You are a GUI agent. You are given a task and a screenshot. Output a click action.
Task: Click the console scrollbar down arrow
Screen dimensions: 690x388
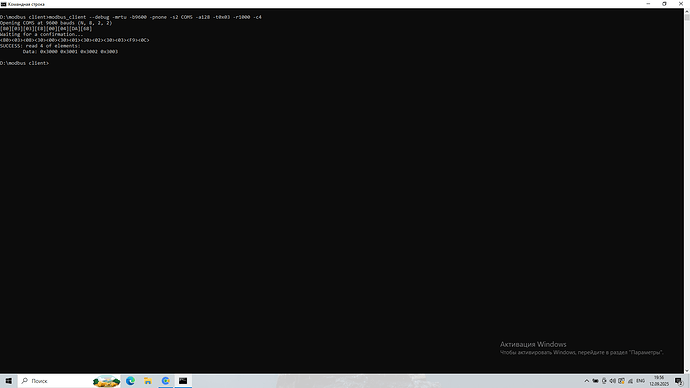[x=687, y=371]
